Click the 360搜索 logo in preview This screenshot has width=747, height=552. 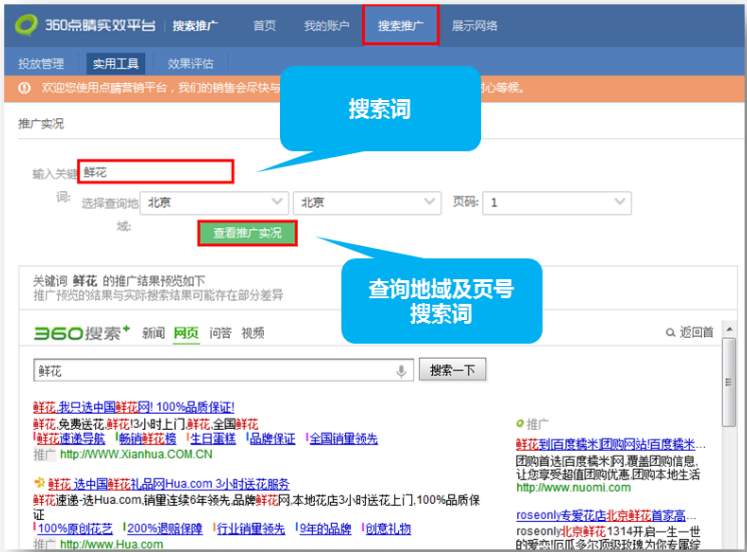point(81,332)
